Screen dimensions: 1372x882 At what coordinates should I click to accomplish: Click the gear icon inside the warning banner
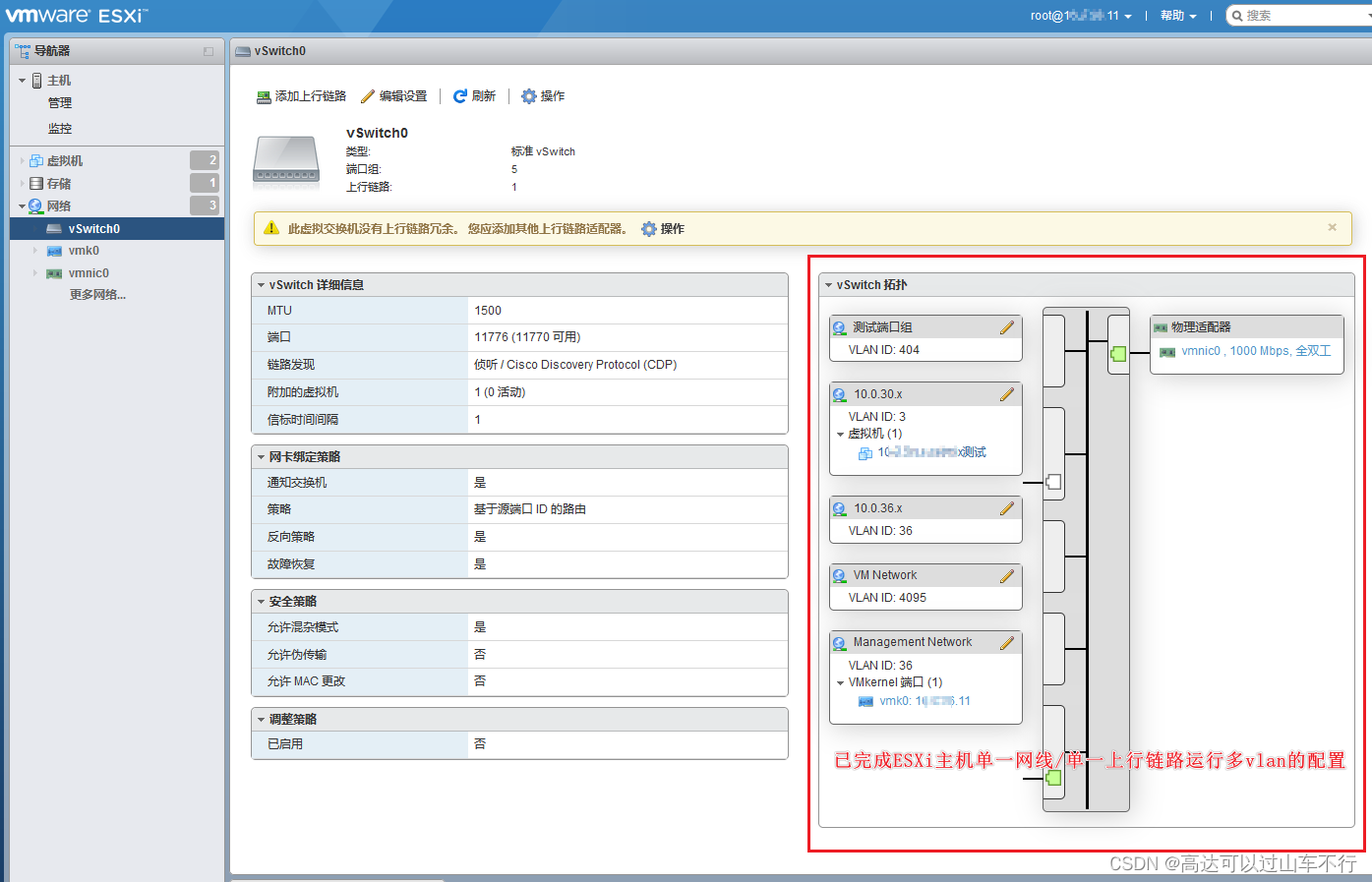(x=649, y=228)
